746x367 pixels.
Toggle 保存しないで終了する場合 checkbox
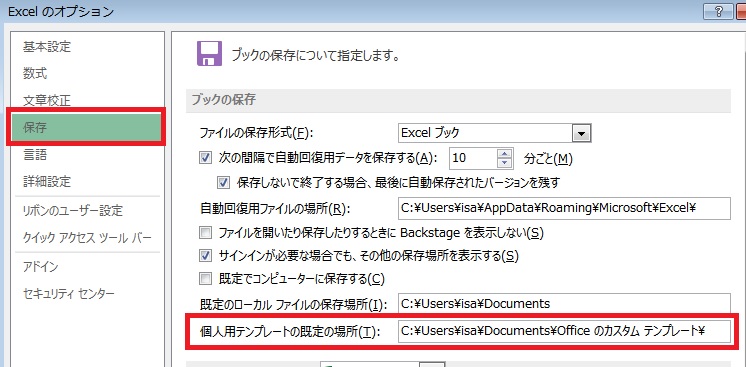coord(224,182)
